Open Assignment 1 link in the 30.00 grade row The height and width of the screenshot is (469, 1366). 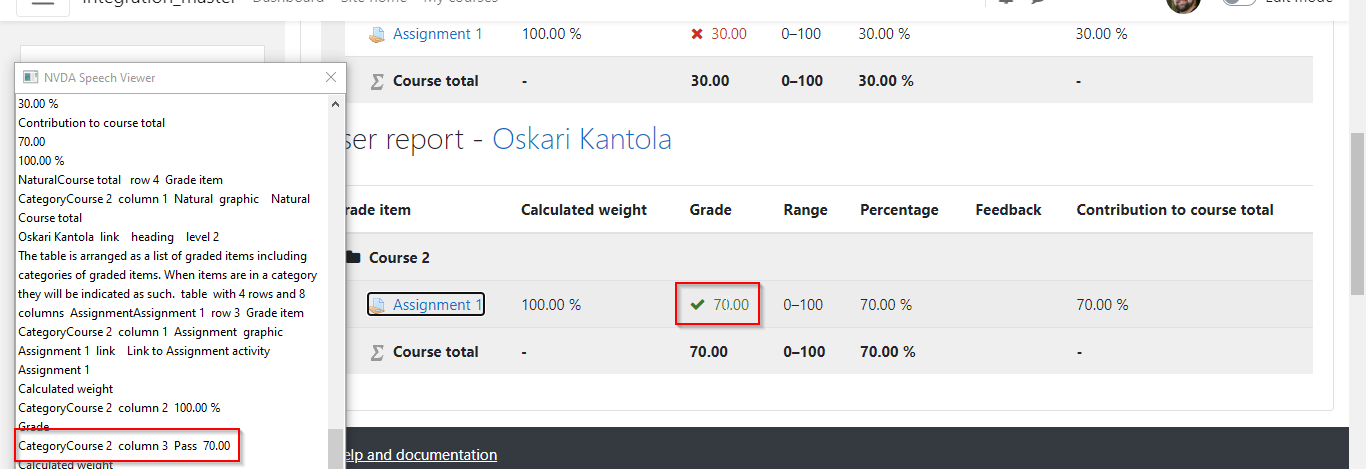tap(437, 34)
